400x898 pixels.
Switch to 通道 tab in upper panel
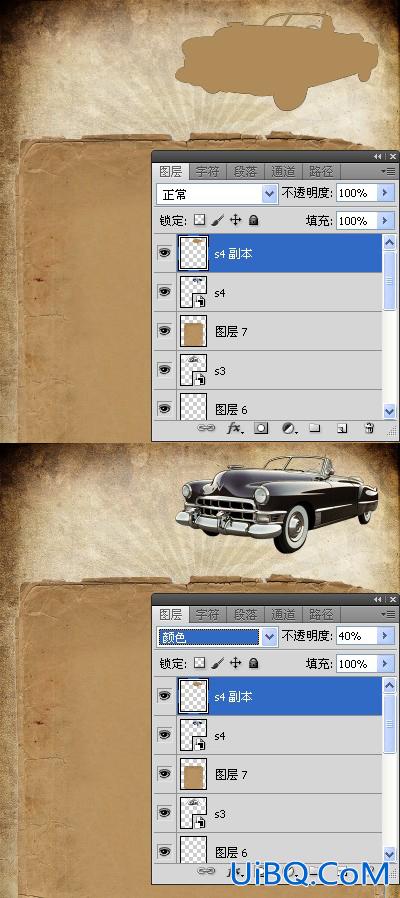283,171
